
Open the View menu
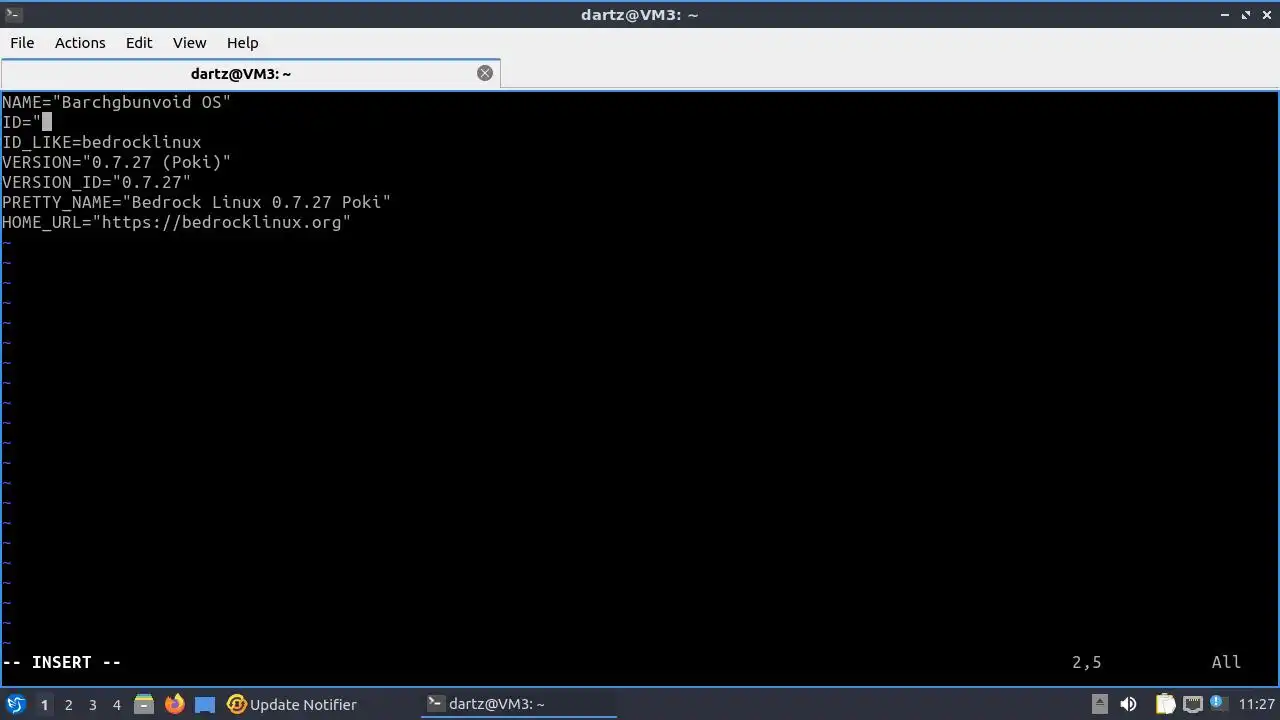[189, 43]
